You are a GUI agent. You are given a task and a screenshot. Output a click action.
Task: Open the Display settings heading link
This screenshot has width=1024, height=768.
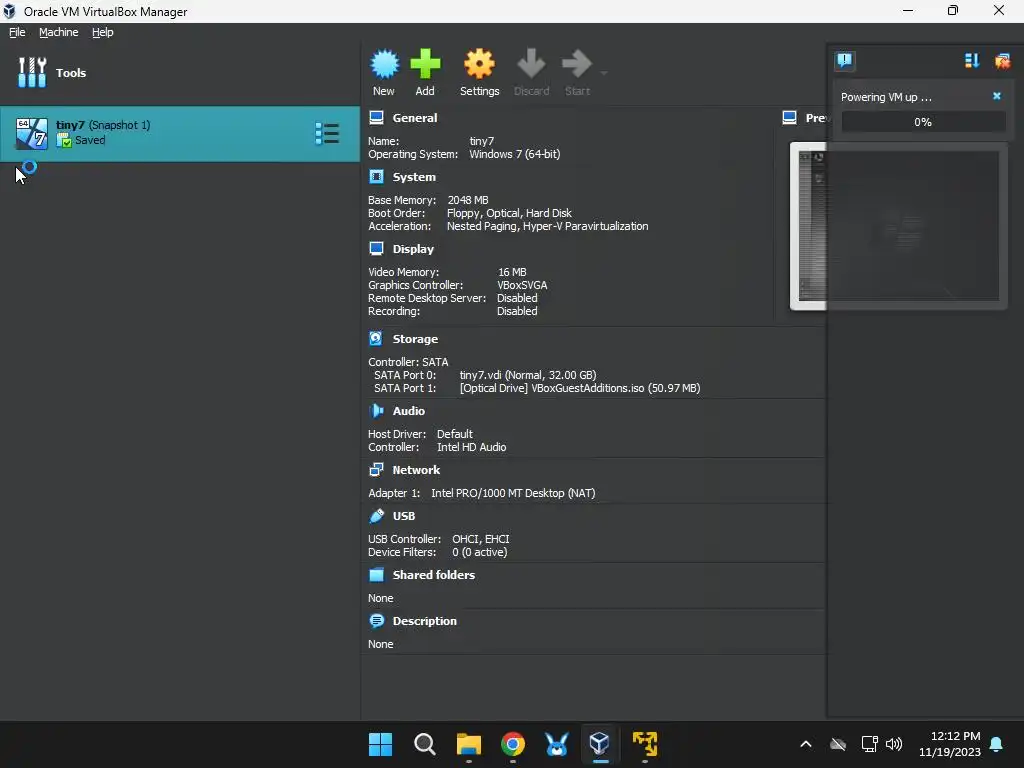tap(413, 249)
